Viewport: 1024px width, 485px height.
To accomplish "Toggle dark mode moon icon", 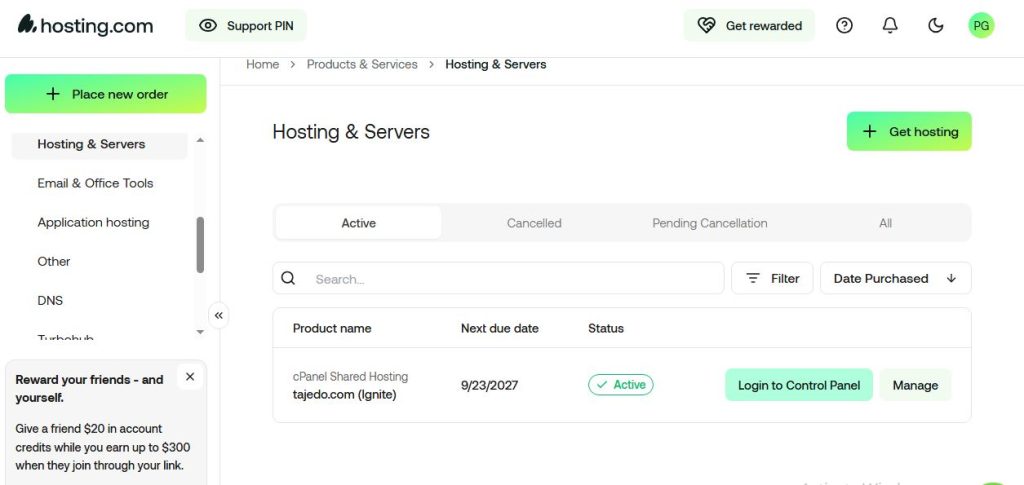I will tap(936, 25).
